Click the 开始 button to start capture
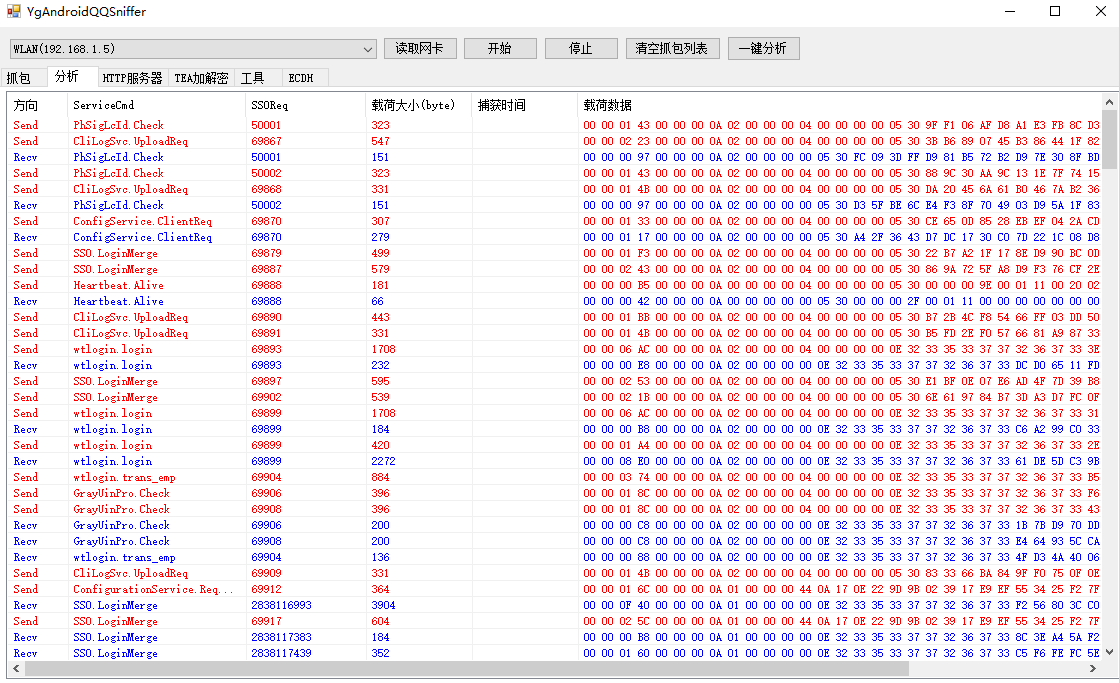The image size is (1119, 683). point(500,49)
